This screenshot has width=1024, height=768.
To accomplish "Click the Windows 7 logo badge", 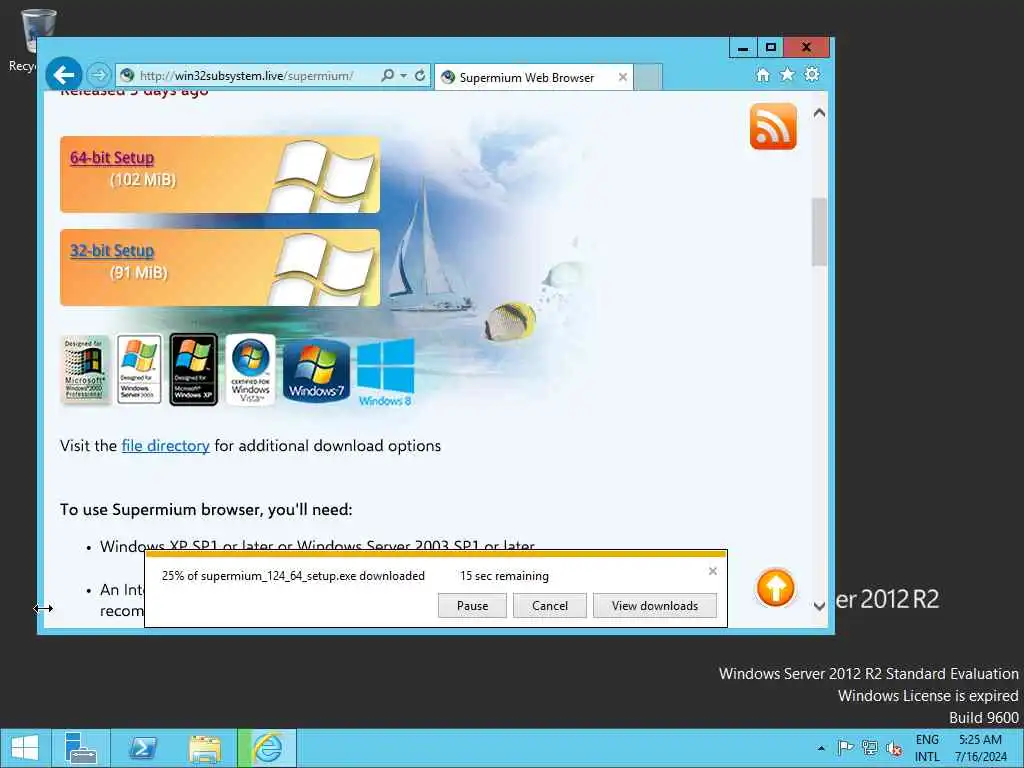I will (x=316, y=370).
